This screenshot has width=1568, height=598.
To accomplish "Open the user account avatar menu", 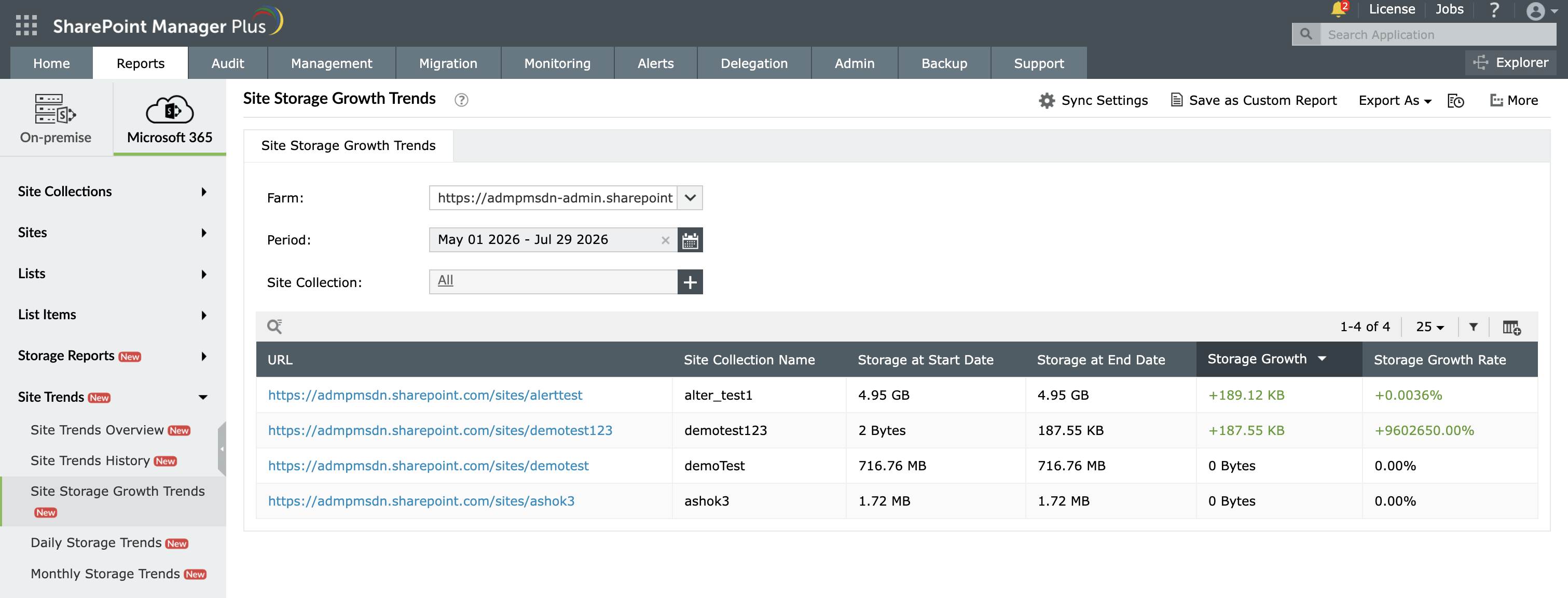I will click(1541, 11).
